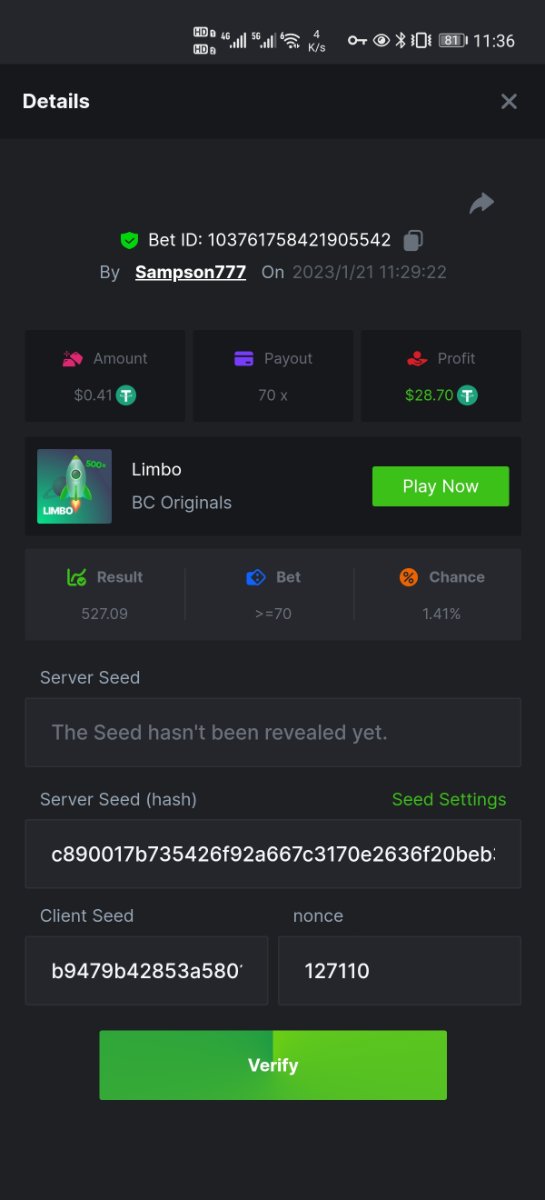The image size is (545, 1200).
Task: Tap the blue Bet ticket icon
Action: pyautogui.click(x=255, y=577)
